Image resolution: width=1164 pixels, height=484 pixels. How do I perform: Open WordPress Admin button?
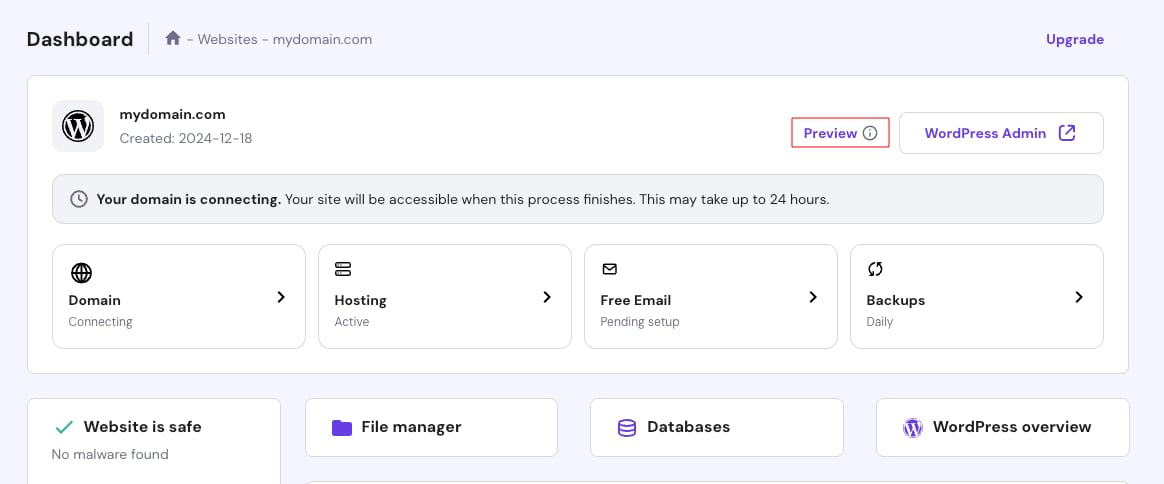click(1000, 133)
